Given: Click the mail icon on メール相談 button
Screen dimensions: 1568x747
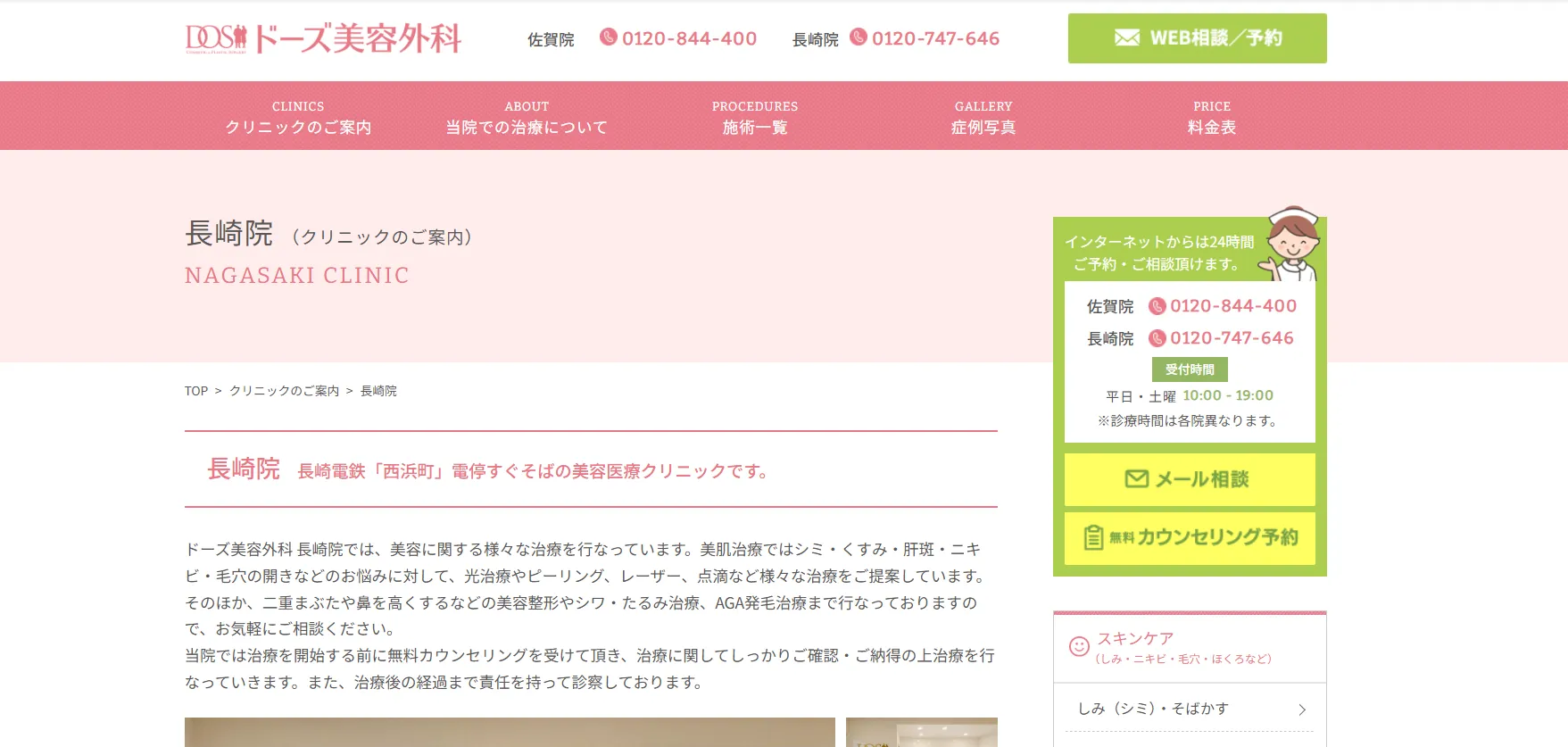Looking at the screenshot, I should [x=1136, y=479].
